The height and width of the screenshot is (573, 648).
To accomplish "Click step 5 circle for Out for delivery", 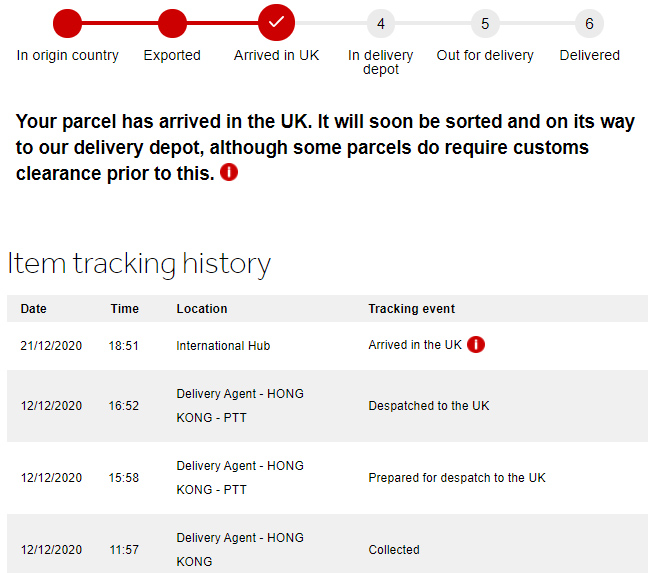I will point(485,23).
